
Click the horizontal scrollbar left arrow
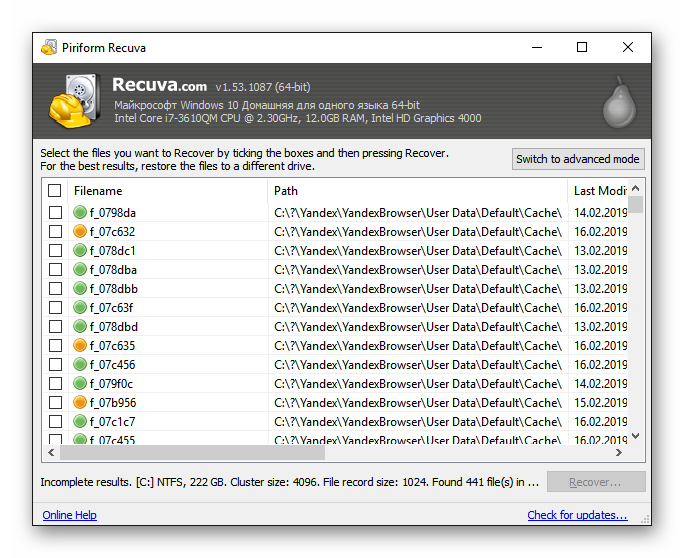pos(51,452)
